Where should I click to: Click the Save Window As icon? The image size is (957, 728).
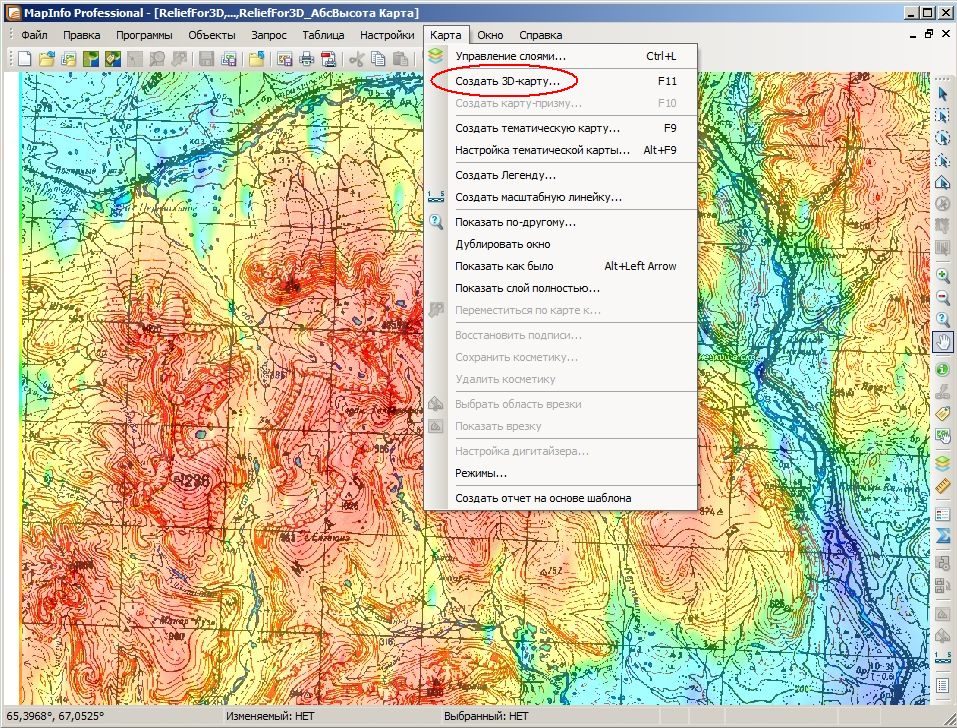[x=284, y=59]
